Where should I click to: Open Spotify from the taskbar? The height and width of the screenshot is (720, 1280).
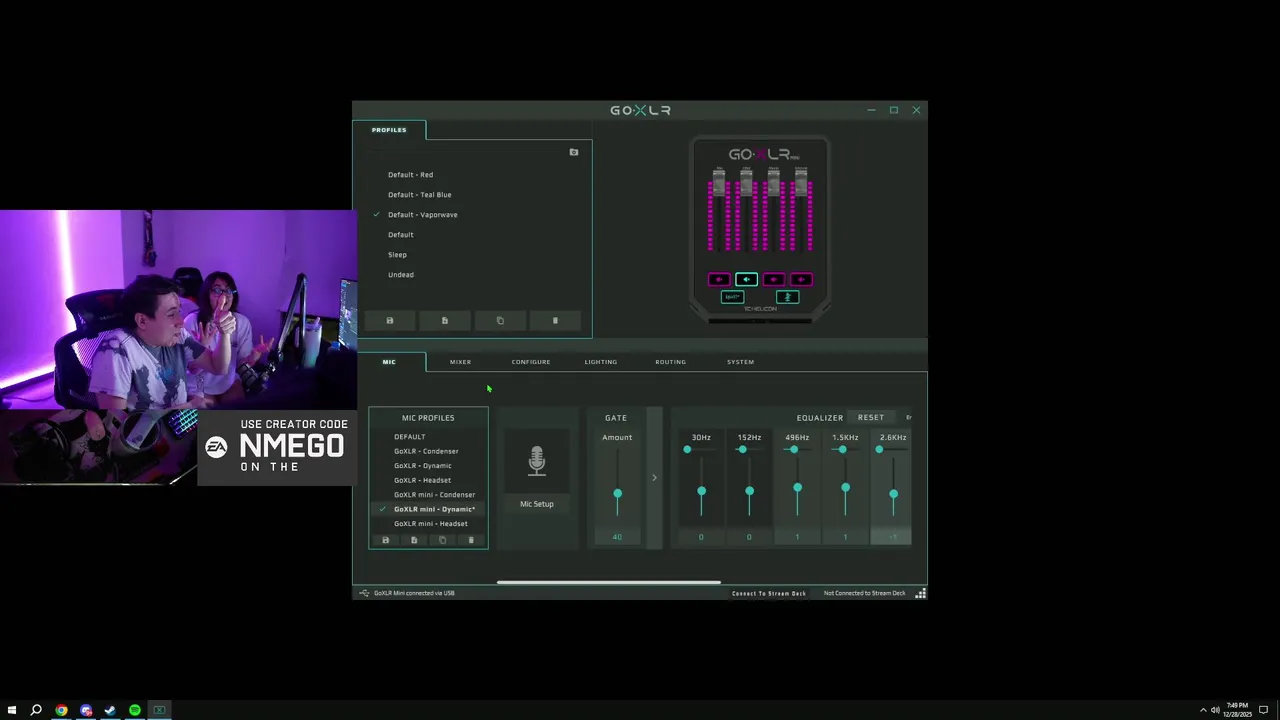[x=134, y=710]
